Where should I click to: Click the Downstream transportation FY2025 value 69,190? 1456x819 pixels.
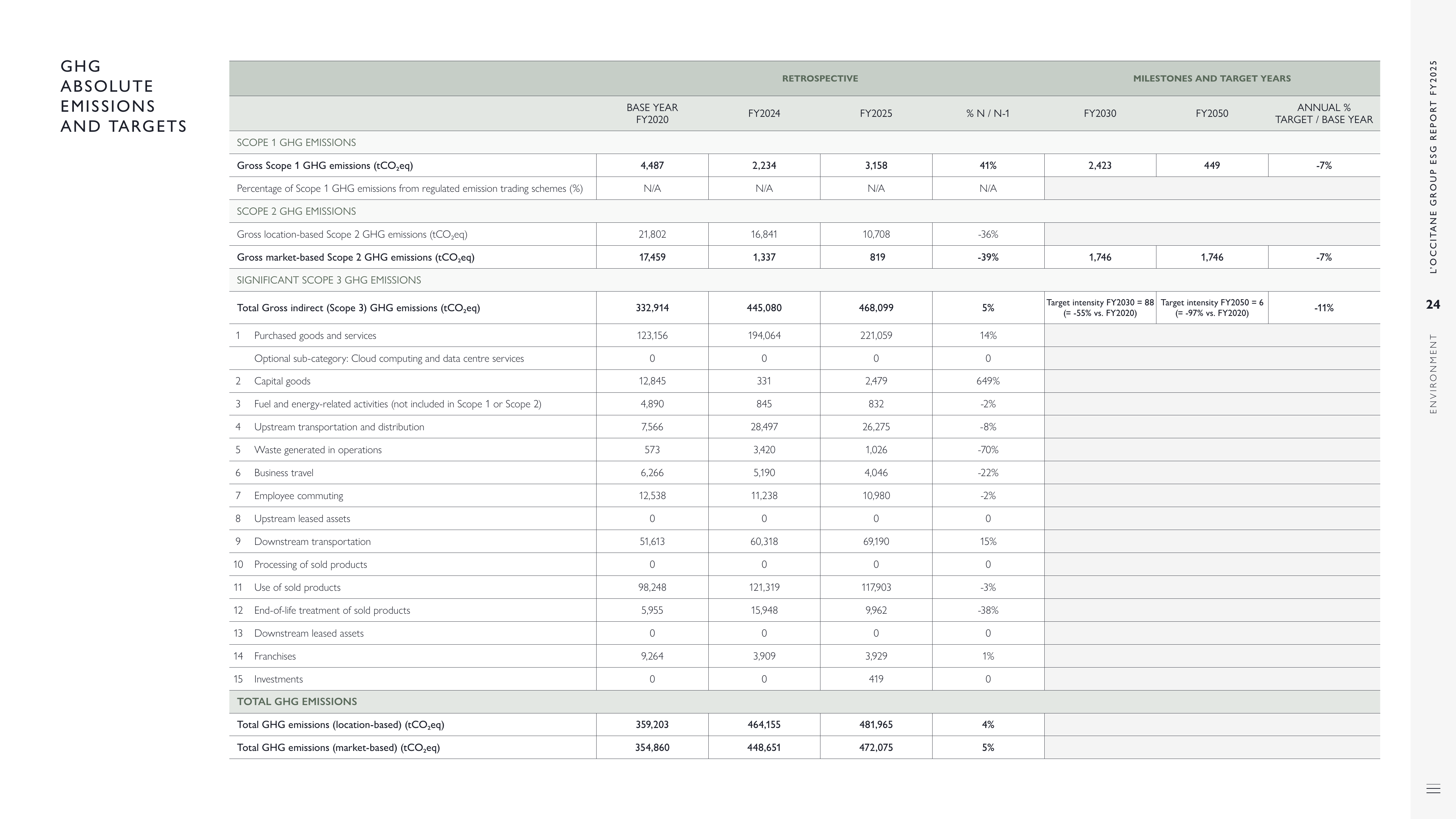point(875,542)
